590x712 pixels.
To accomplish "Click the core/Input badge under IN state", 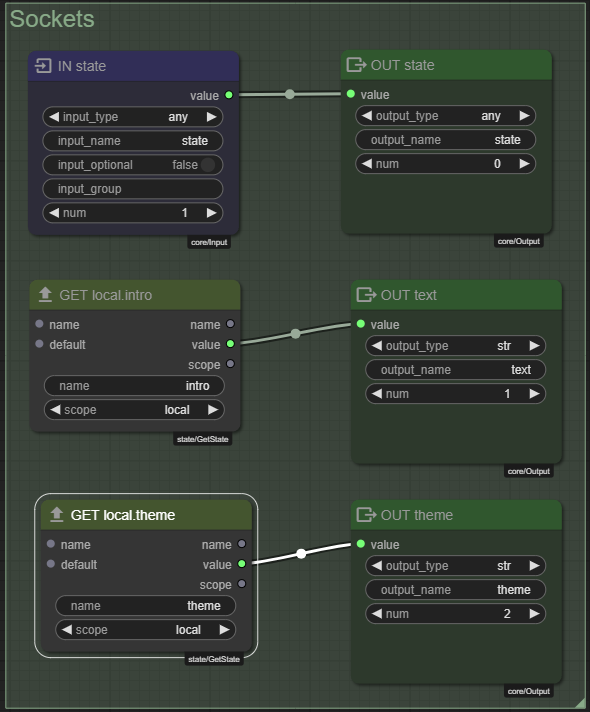I will point(209,242).
